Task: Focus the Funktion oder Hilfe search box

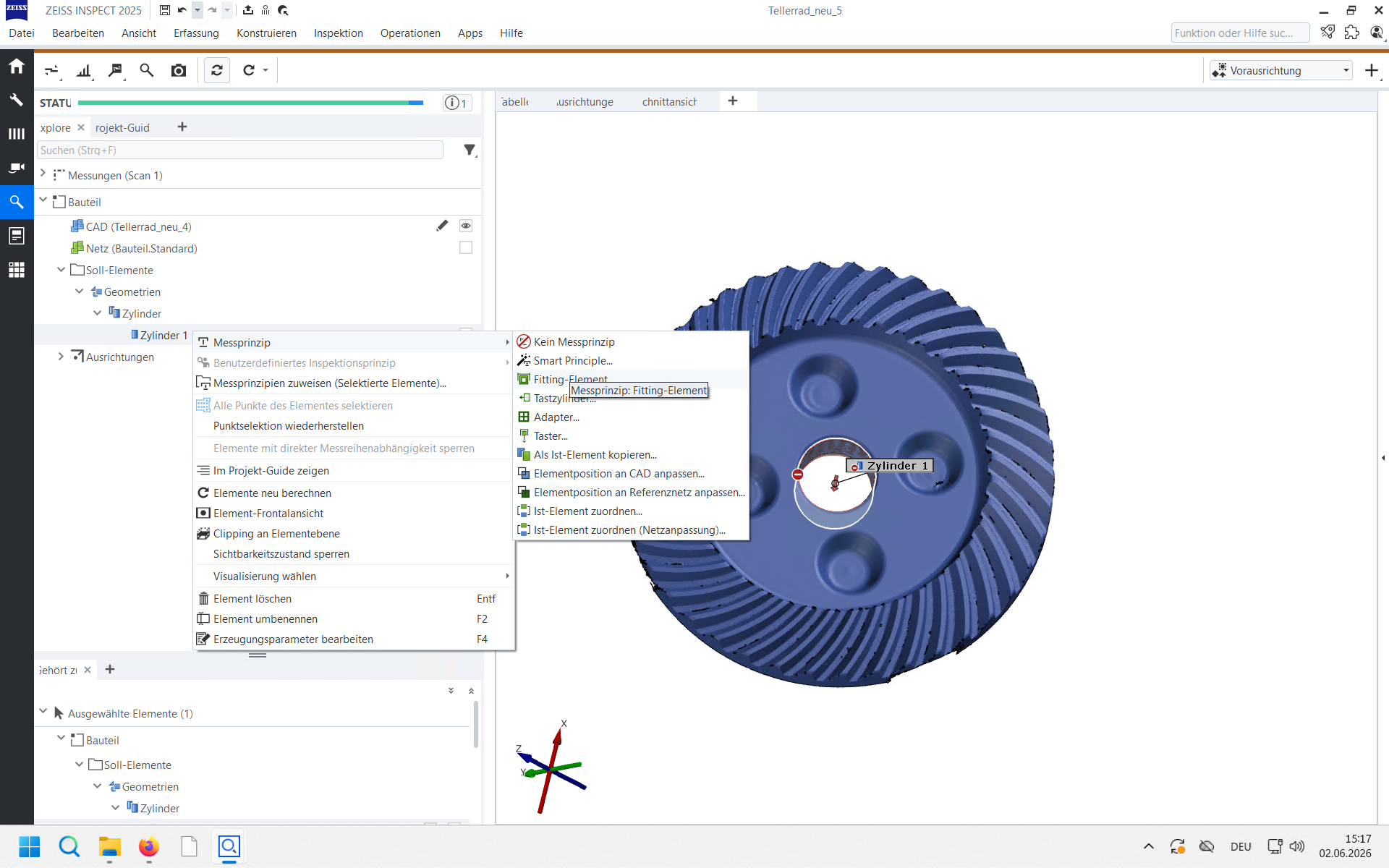Action: pos(1240,33)
